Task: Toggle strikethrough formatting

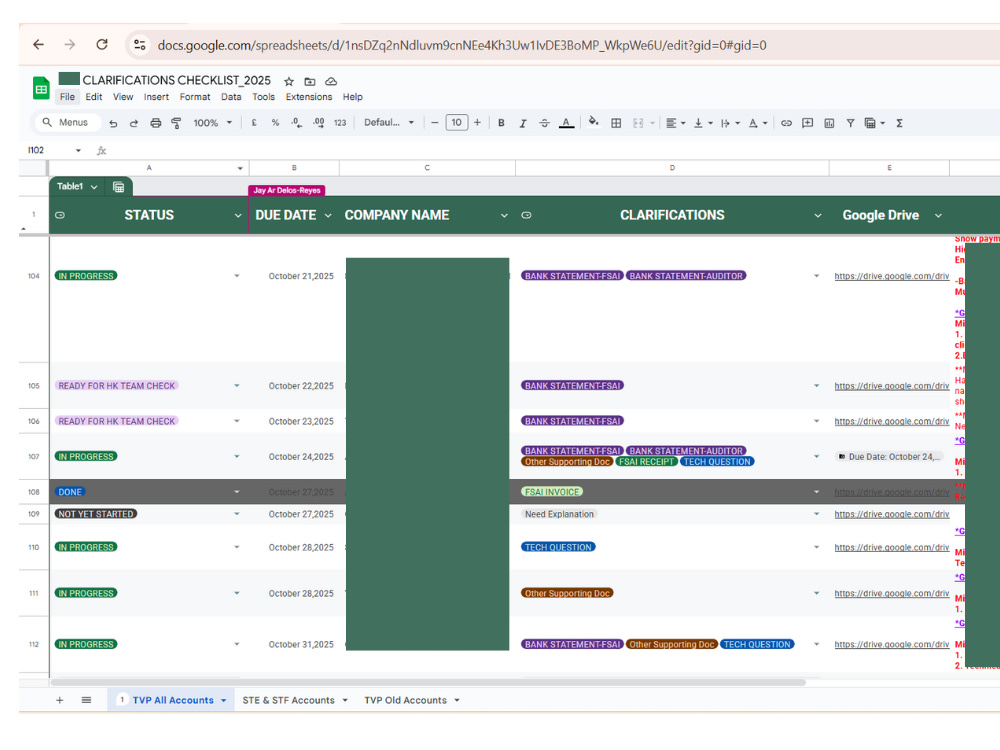Action: click(544, 123)
